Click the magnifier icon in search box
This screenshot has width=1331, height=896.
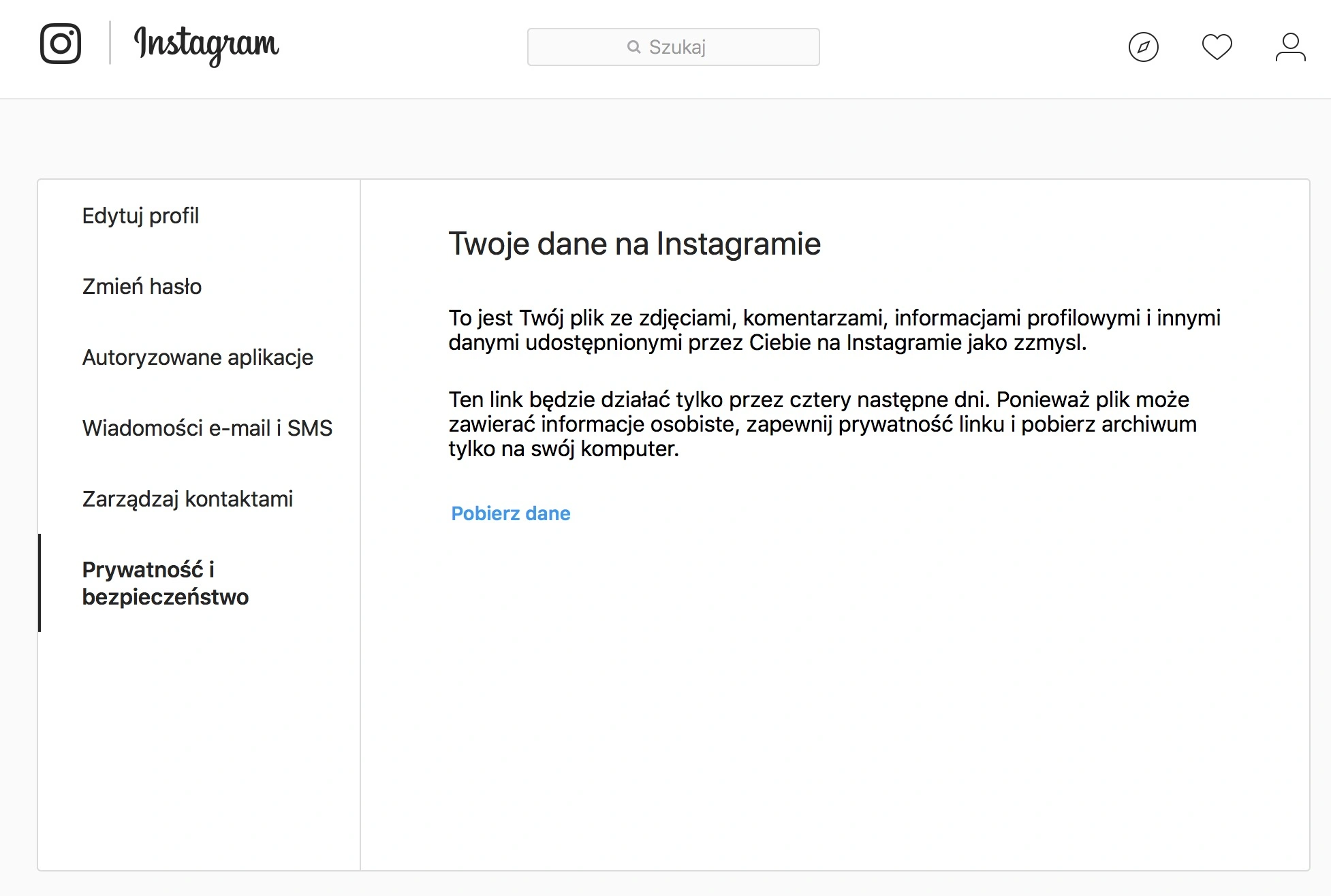coord(634,47)
